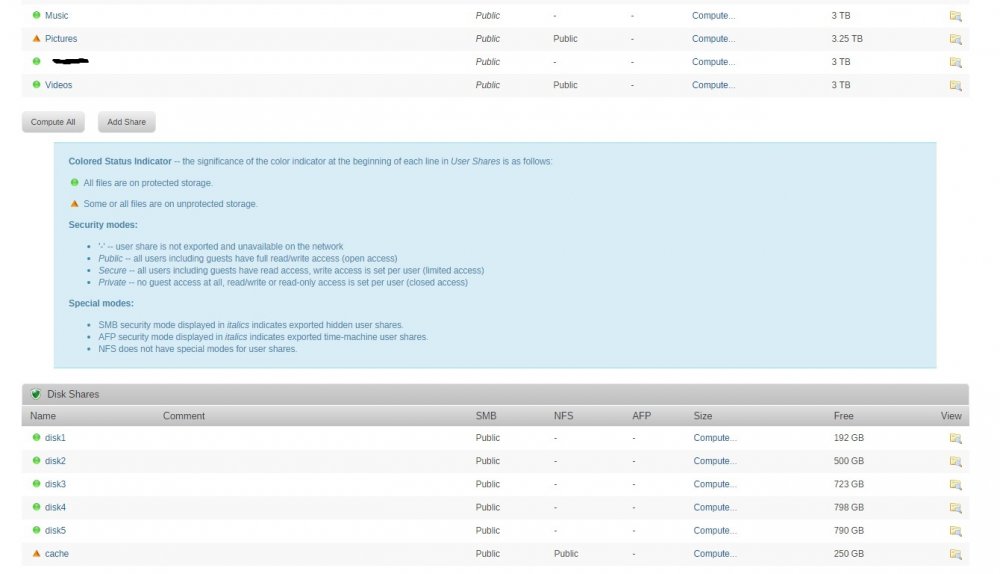Open the disk5 disk share settings
The image size is (1000, 574).
point(55,530)
